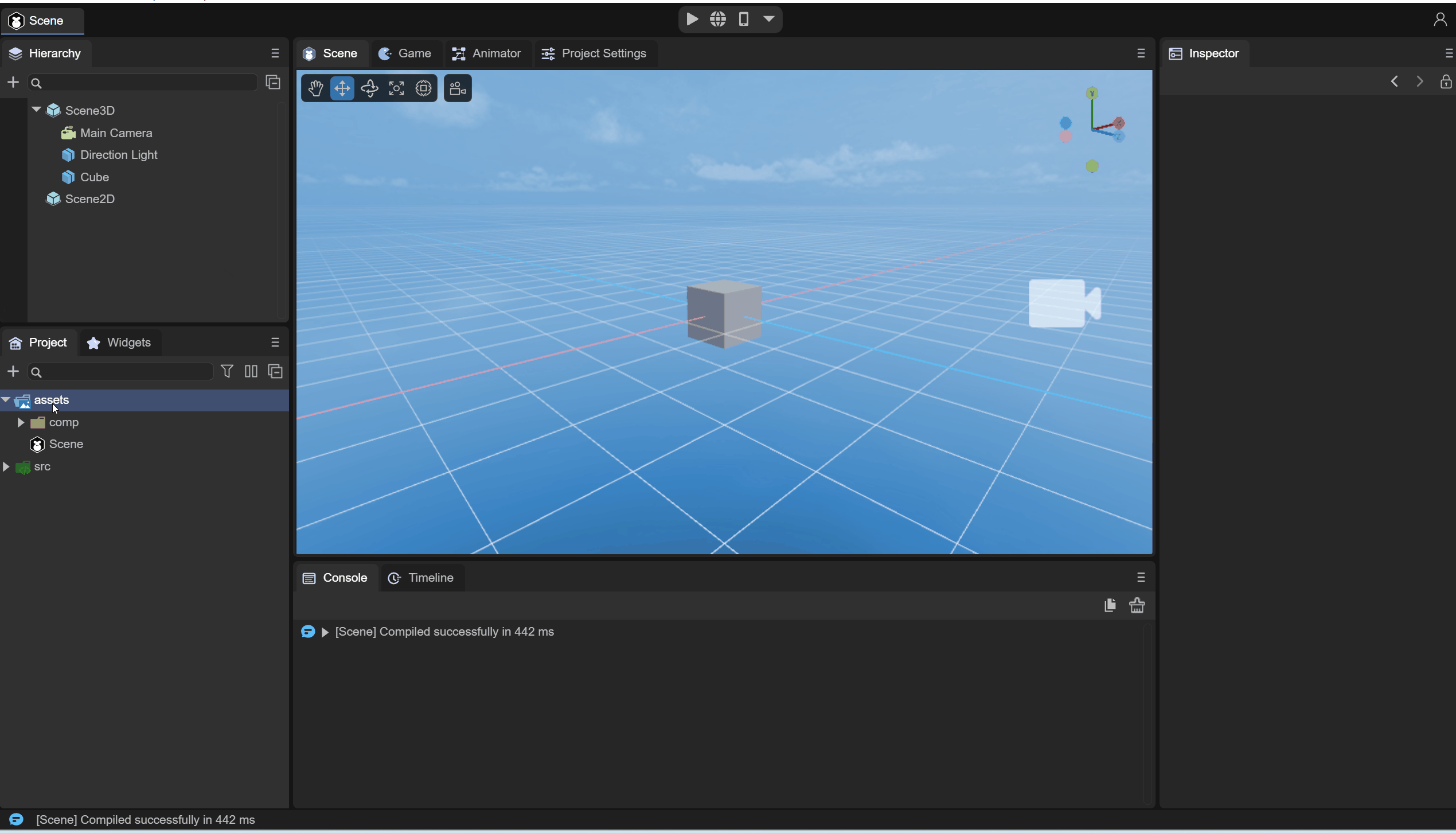Expand the comp folder

click(x=21, y=423)
